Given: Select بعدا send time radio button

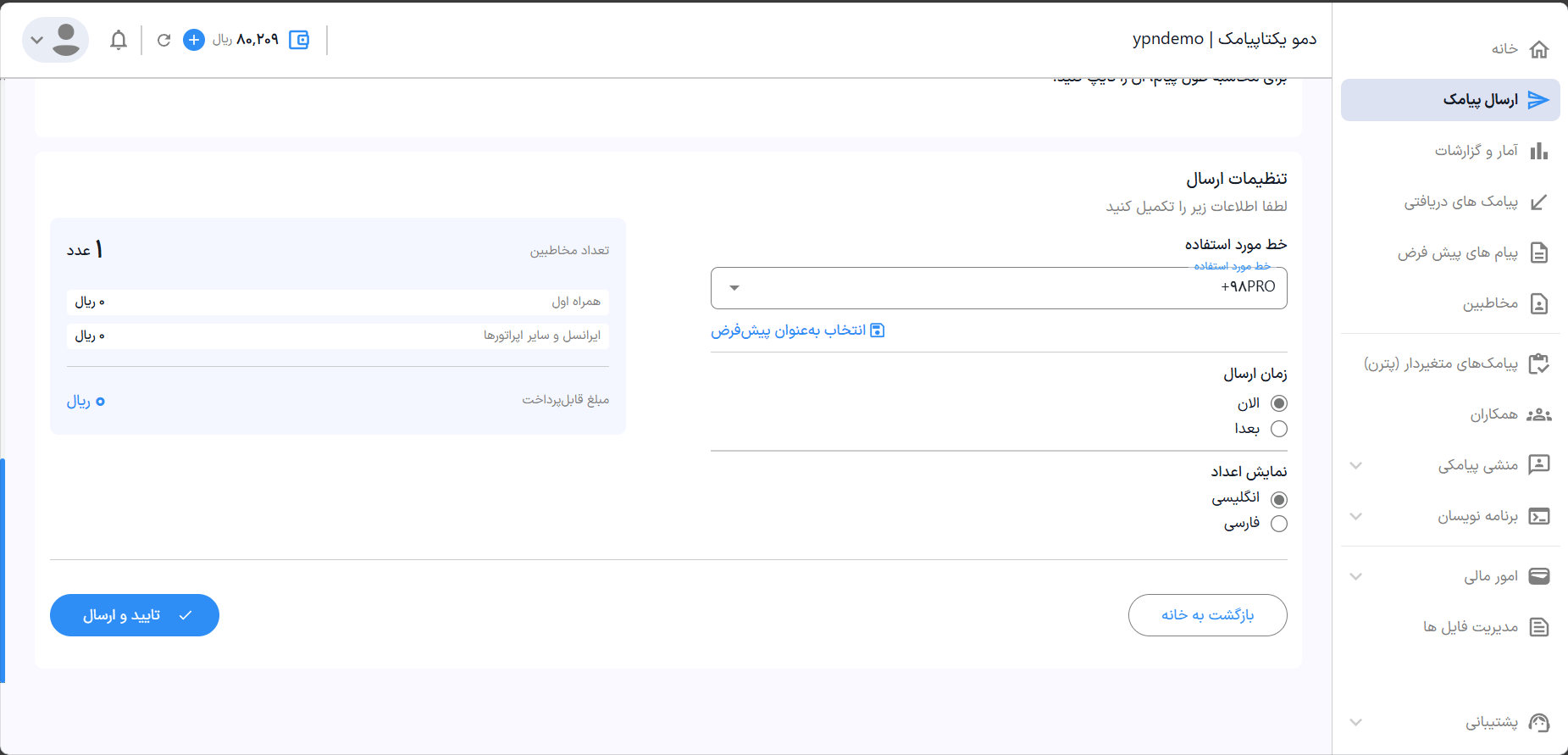Looking at the screenshot, I should [x=1279, y=429].
